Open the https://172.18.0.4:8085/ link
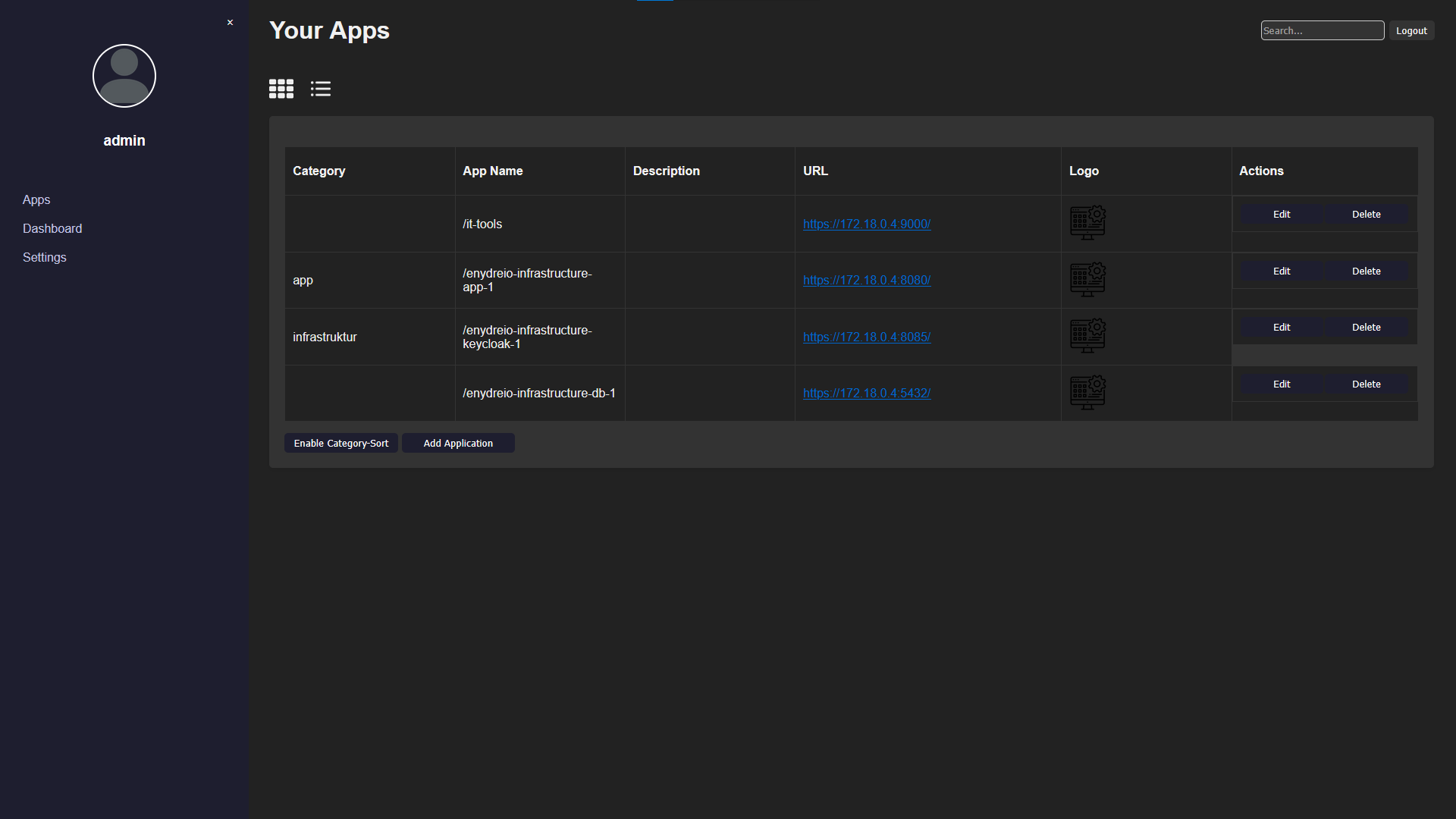Viewport: 1456px width, 819px height. pyautogui.click(x=867, y=337)
